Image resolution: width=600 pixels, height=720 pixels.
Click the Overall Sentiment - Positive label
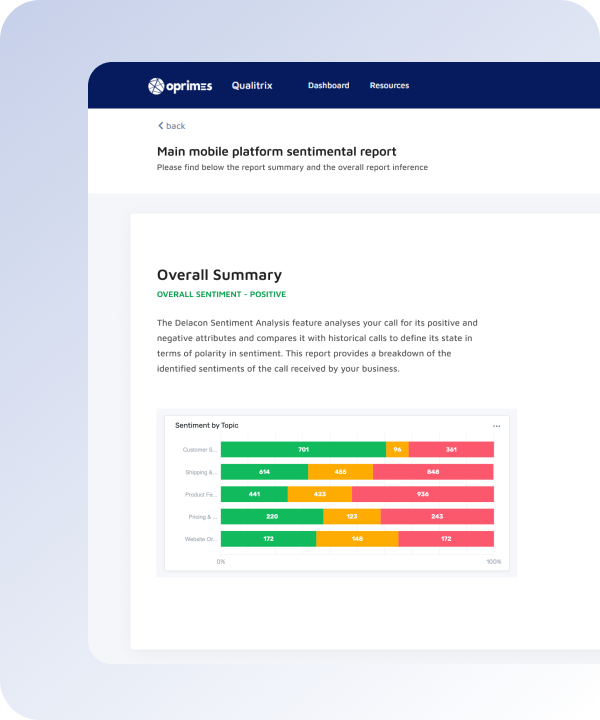click(221, 295)
